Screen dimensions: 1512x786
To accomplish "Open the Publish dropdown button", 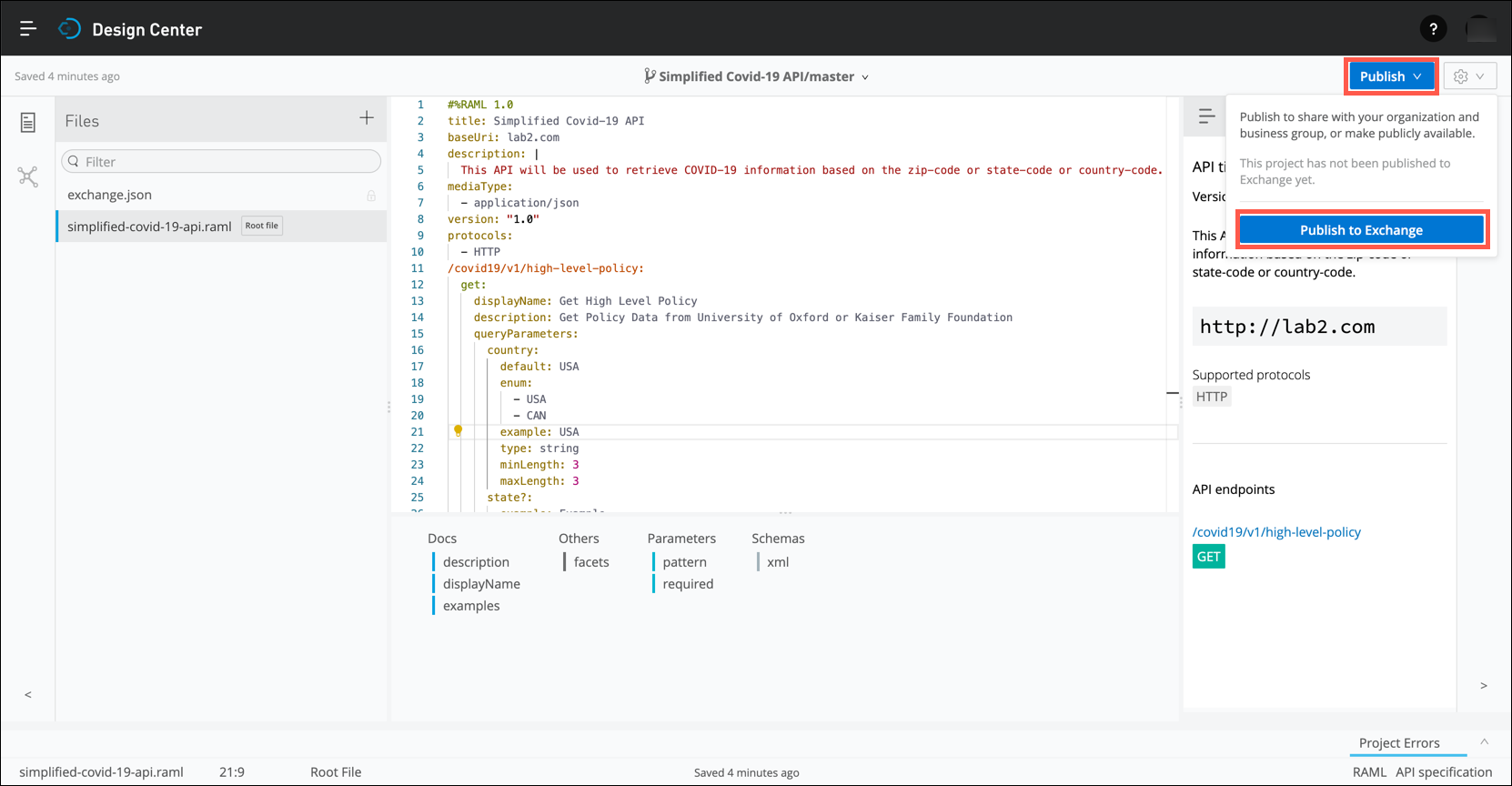I will pyautogui.click(x=1390, y=76).
